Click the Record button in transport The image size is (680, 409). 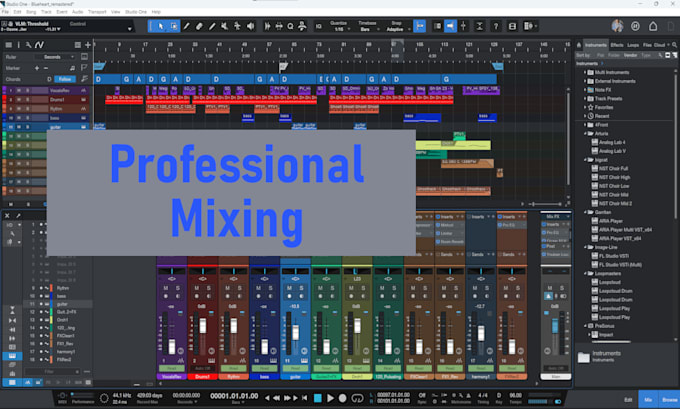coord(343,398)
